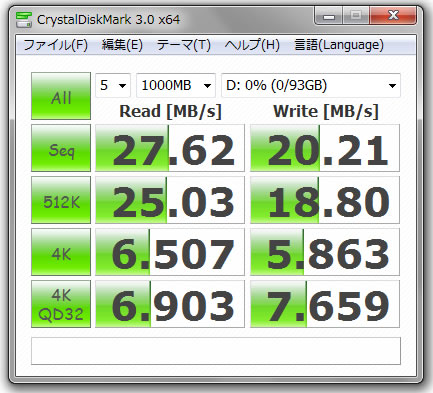The height and width of the screenshot is (393, 433).
Task: Click the 512K read result 25.03
Action: coord(170,200)
